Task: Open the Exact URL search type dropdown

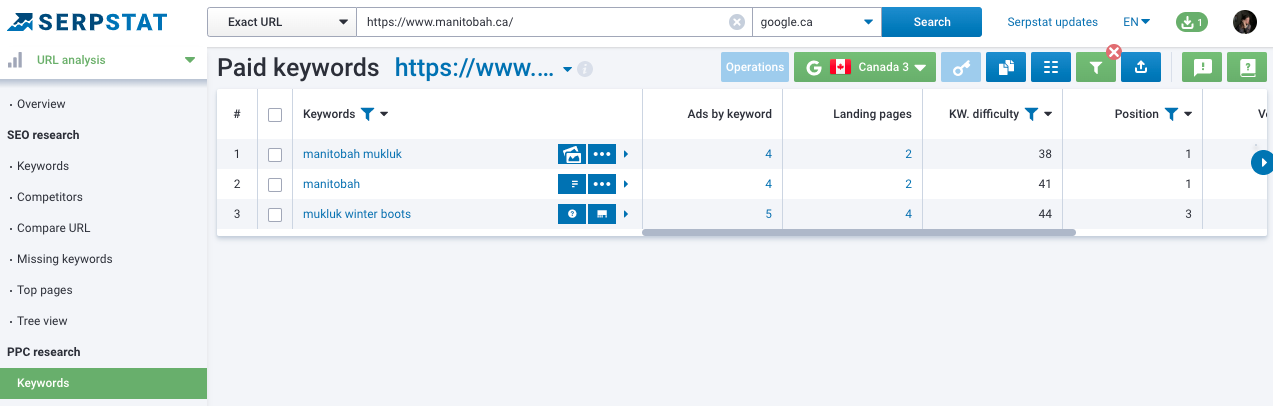Action: pyautogui.click(x=282, y=22)
